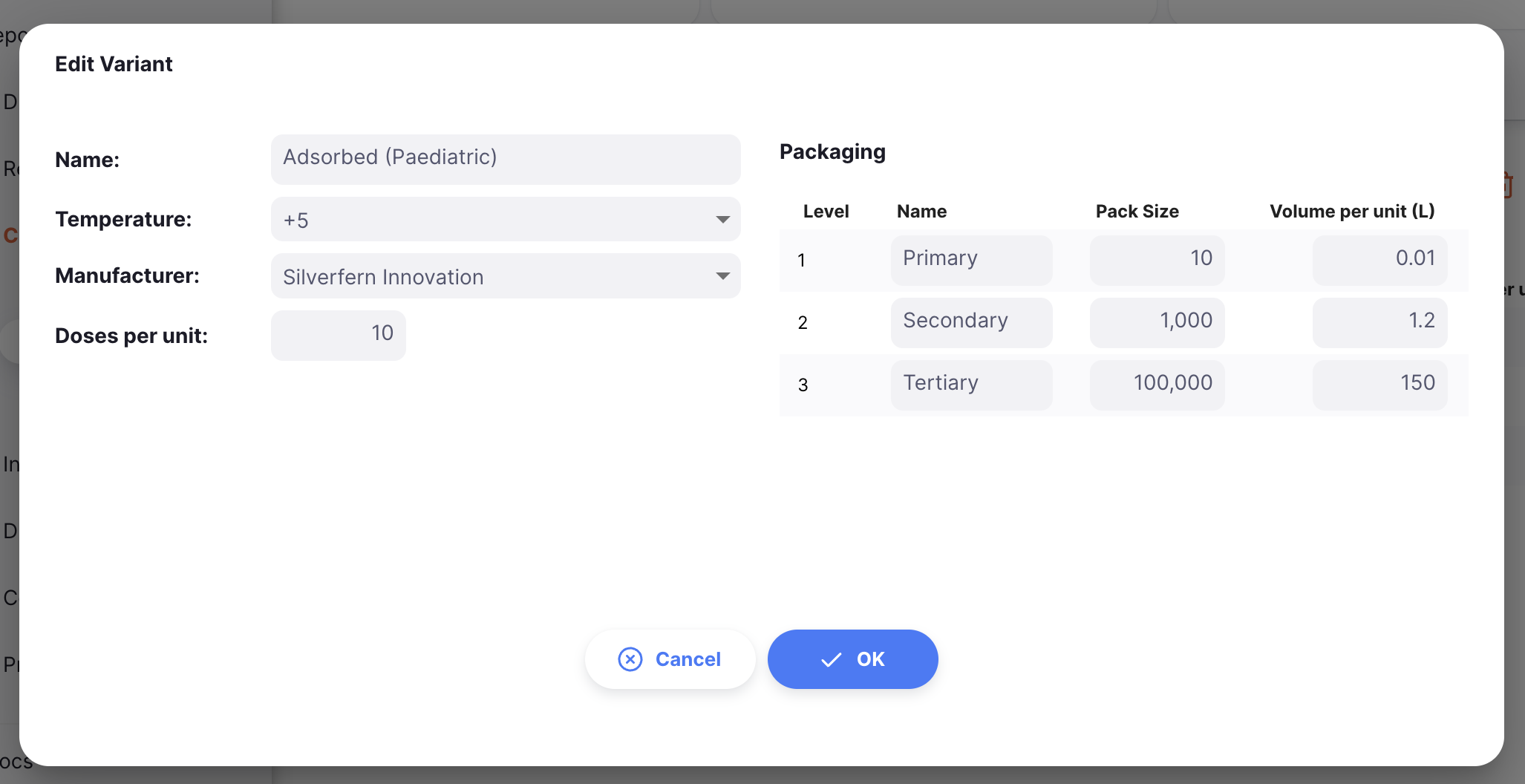This screenshot has height=784, width=1525.
Task: Select the Silverfern Innovation manufacturer combo box
Action: 506,276
